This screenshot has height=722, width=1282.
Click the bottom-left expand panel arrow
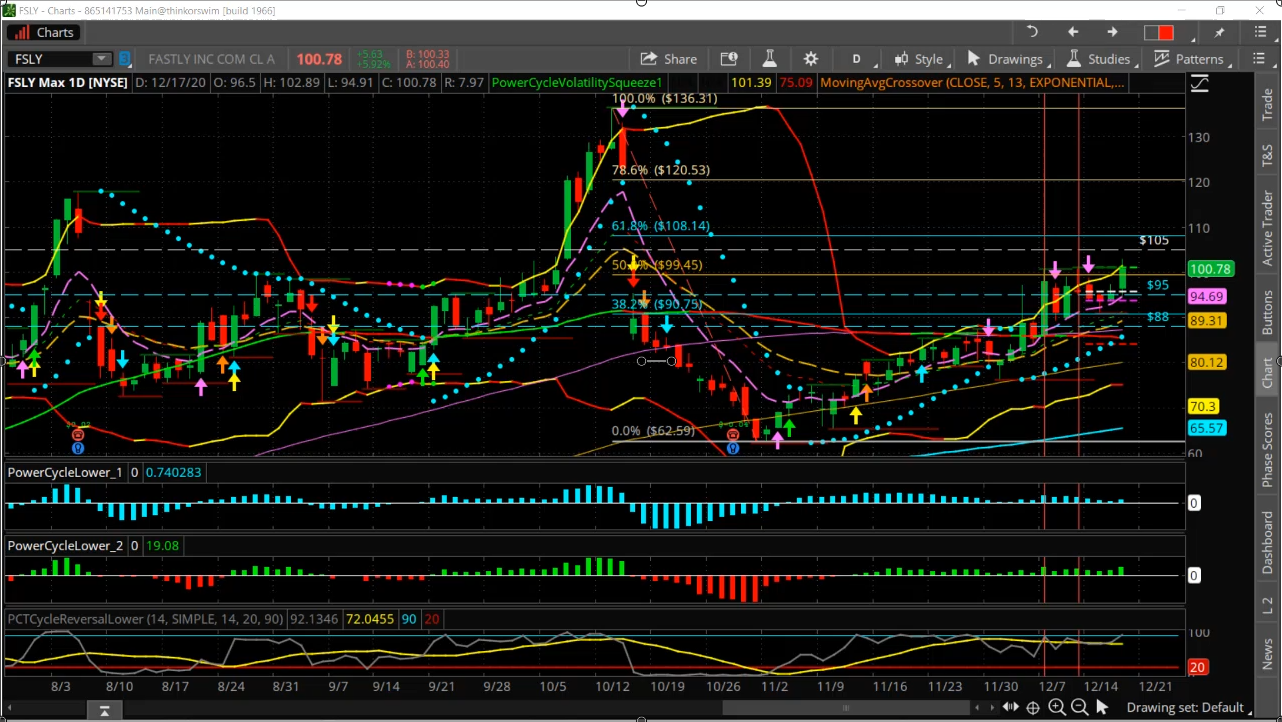(103, 711)
